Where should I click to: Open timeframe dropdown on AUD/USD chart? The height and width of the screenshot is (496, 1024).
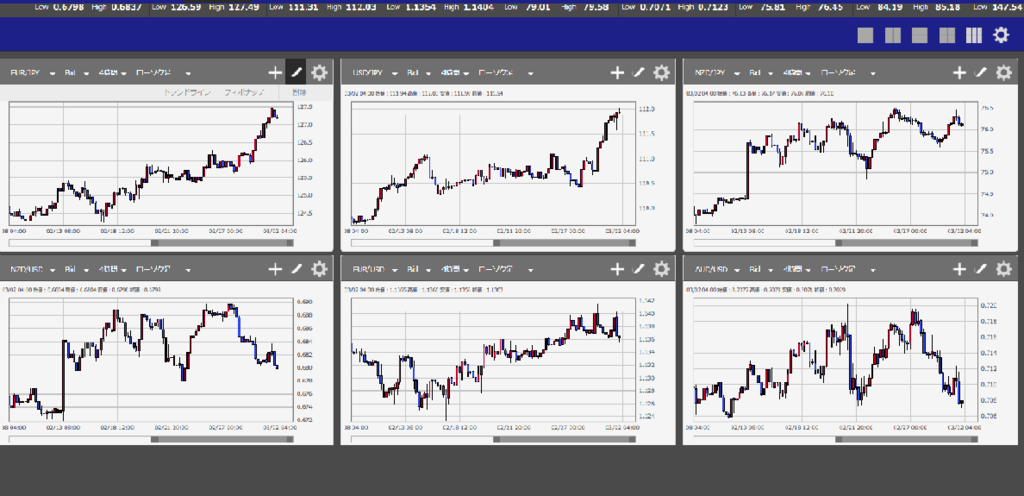797,270
